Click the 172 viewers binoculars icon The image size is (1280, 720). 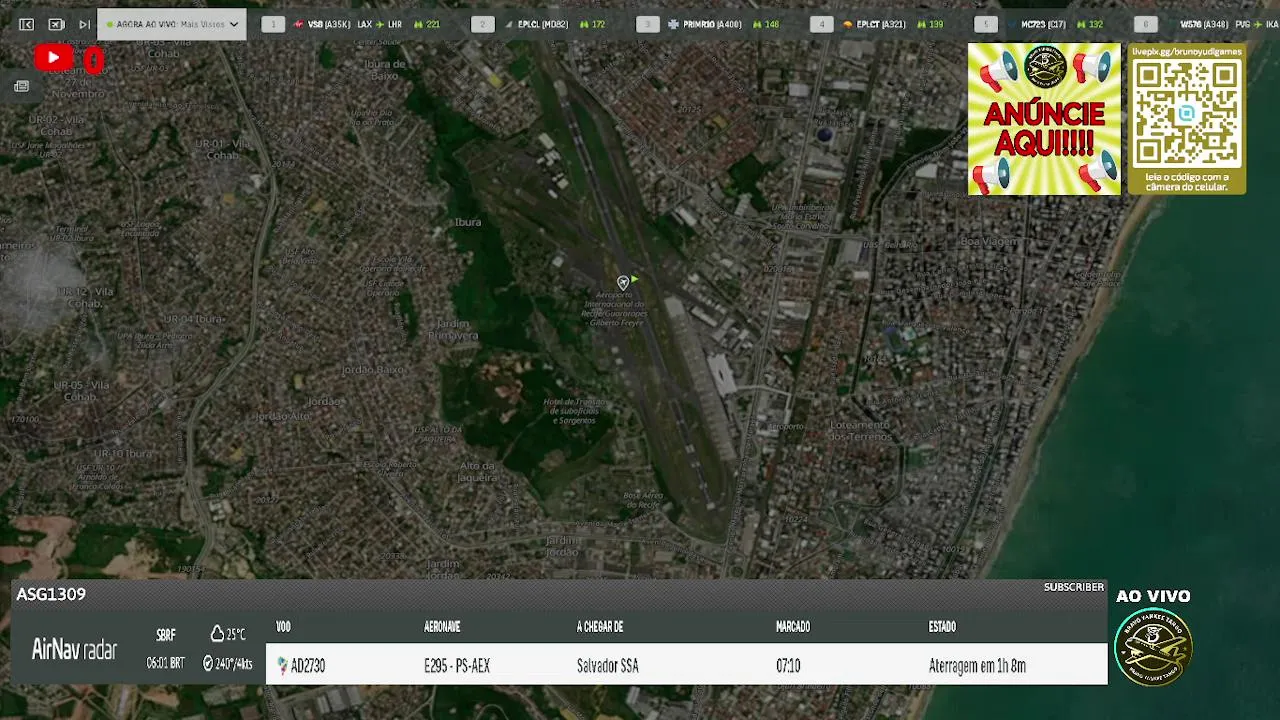coord(584,24)
